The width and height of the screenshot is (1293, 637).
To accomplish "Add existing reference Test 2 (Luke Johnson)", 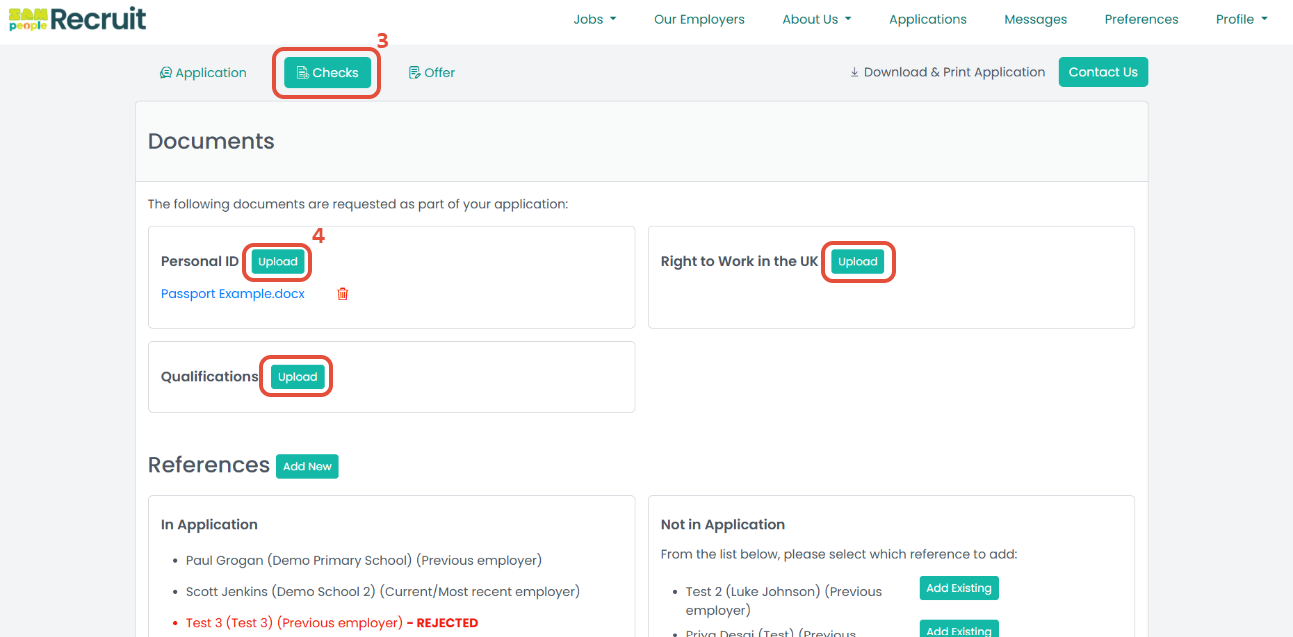I will pos(959,588).
